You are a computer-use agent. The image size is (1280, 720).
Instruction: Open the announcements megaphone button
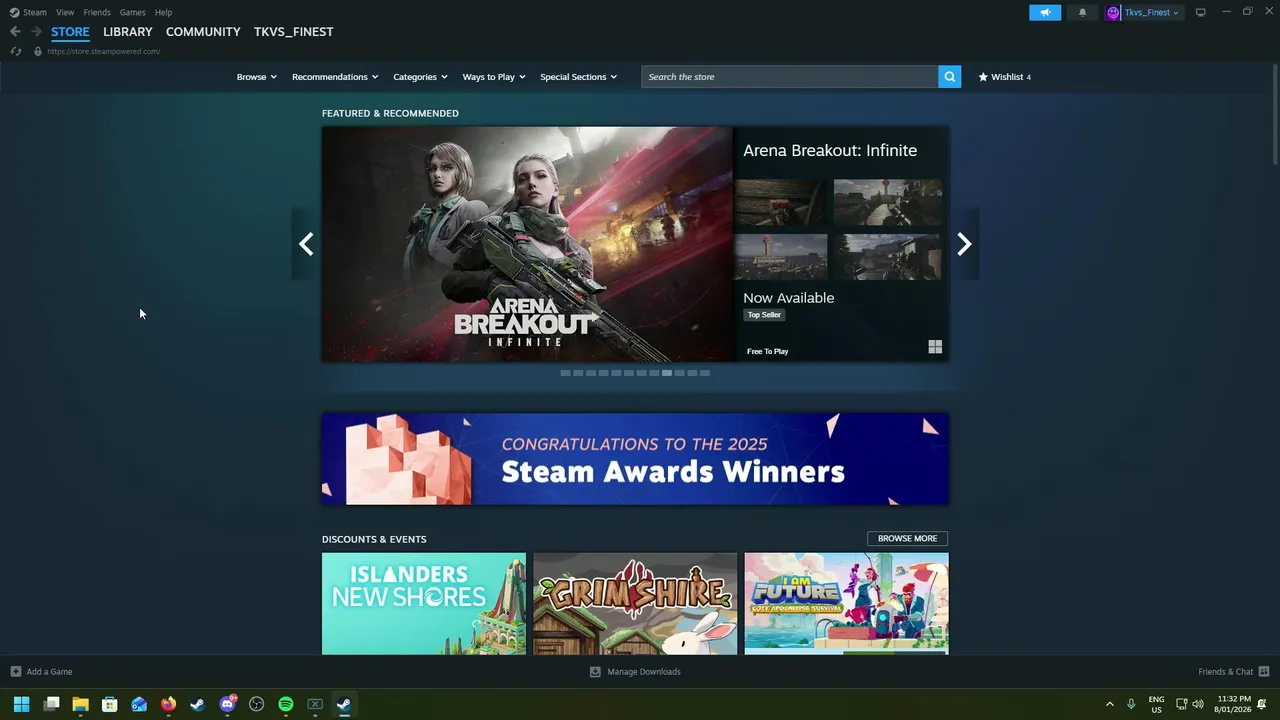1045,12
